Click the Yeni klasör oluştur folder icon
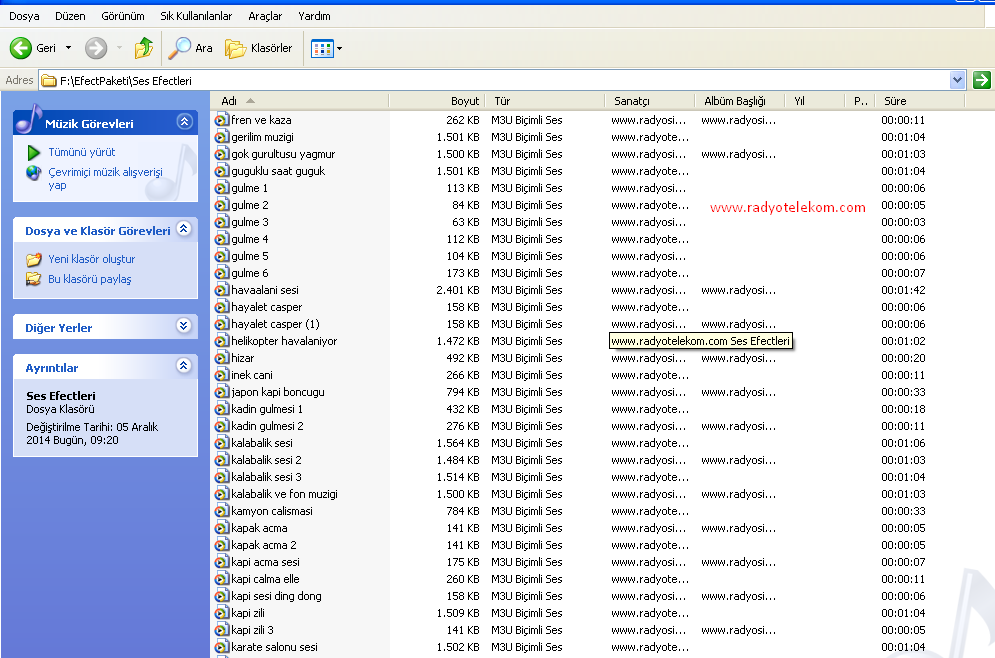Viewport: 995px width, 658px height. pyautogui.click(x=34, y=259)
